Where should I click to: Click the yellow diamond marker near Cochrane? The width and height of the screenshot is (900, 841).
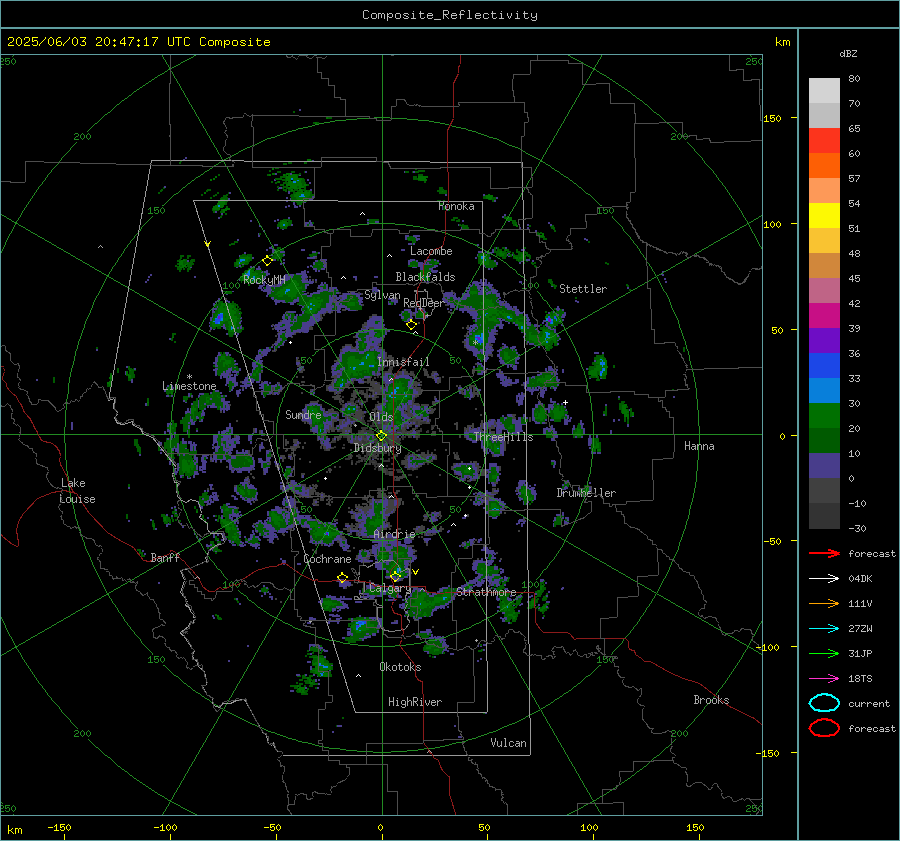[343, 578]
